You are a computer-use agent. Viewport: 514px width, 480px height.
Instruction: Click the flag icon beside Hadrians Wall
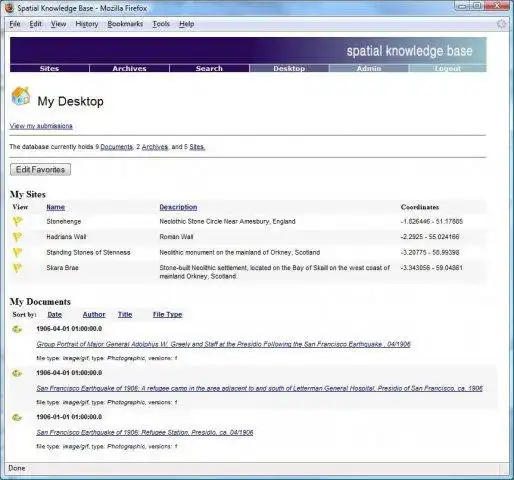click(x=17, y=237)
